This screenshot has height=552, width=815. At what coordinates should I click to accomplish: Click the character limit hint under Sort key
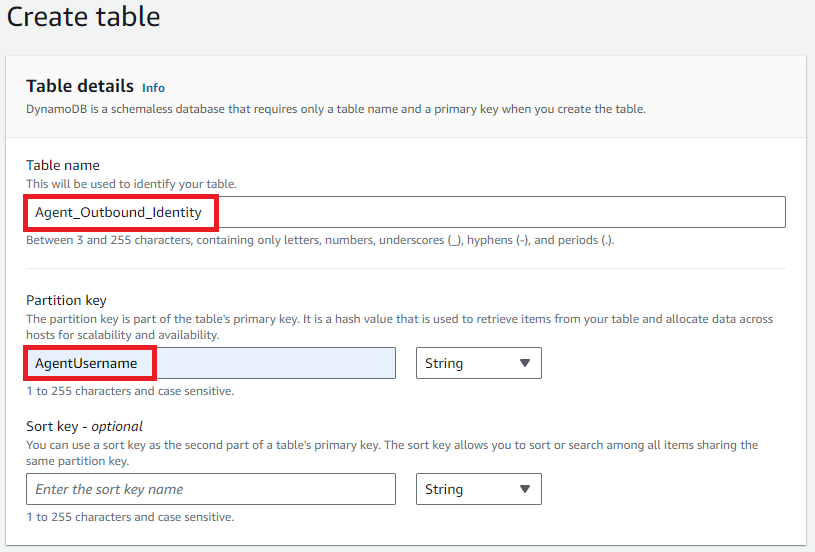click(130, 517)
